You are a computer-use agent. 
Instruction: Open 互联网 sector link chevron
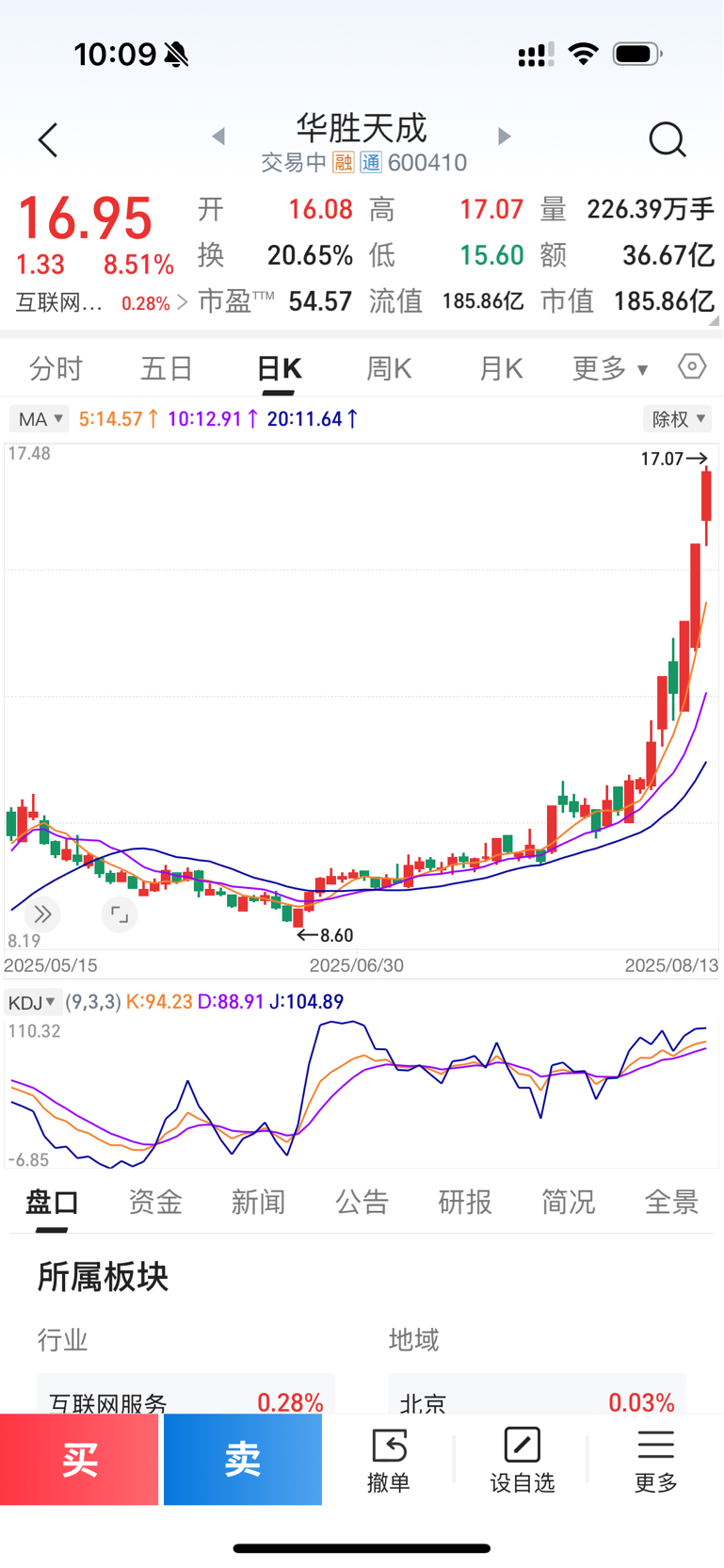tap(183, 302)
